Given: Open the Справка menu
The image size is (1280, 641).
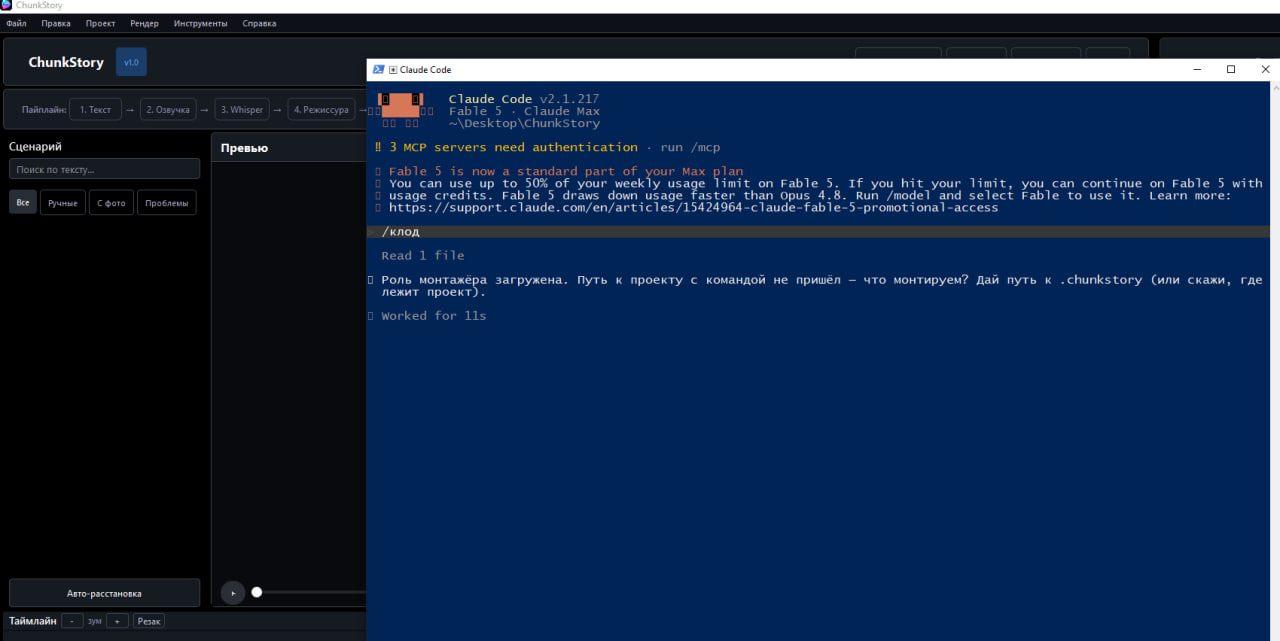Looking at the screenshot, I should coord(259,23).
